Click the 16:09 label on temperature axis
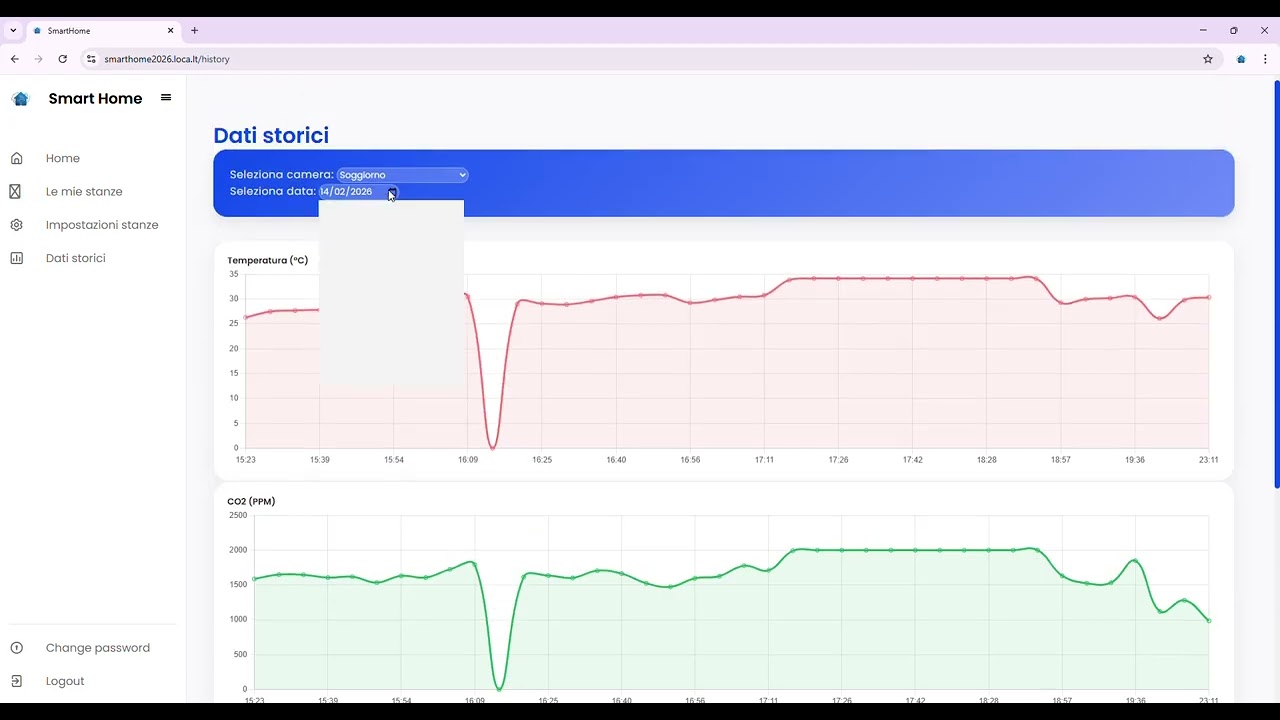This screenshot has width=1280, height=720. [468, 460]
